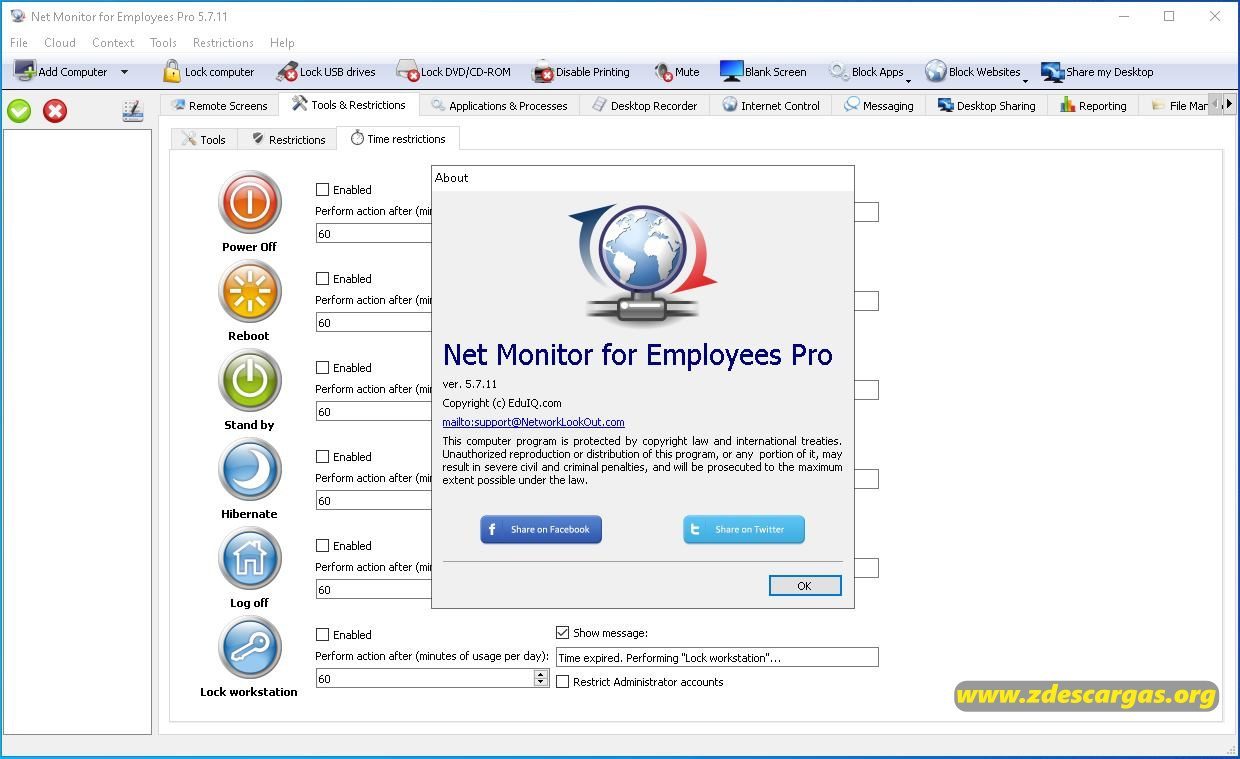Click the edit list icon above computer panel

coord(132,111)
